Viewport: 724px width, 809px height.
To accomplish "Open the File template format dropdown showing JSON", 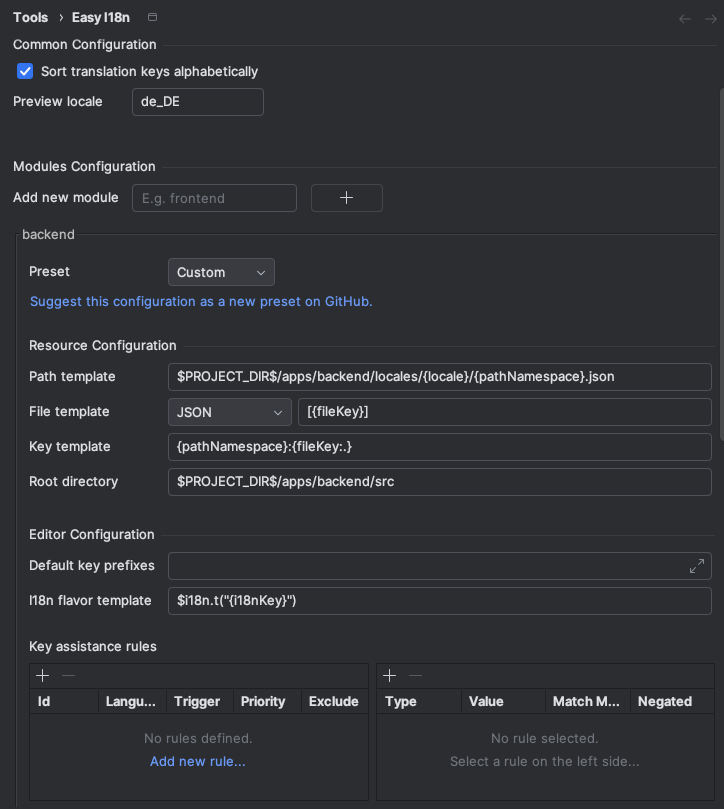I will coord(229,411).
